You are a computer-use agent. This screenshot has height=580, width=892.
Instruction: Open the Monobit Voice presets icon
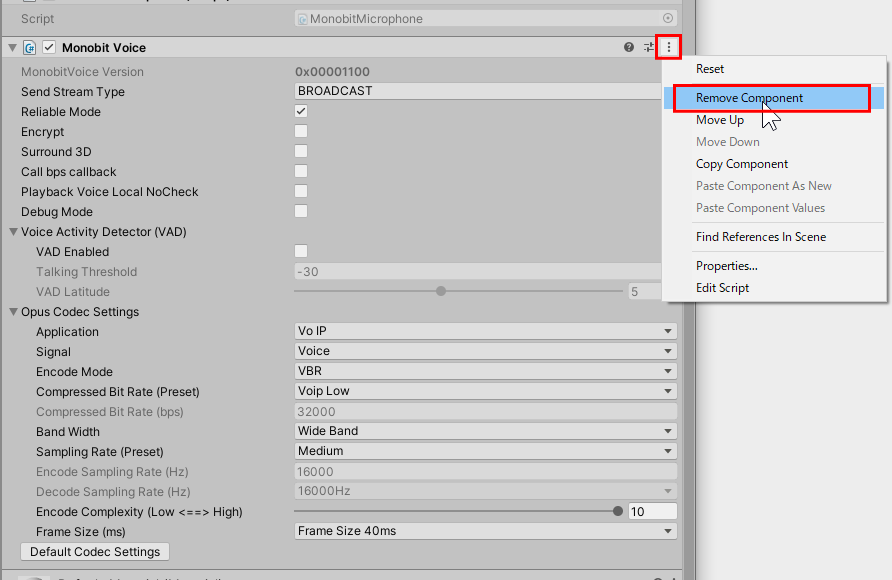click(649, 47)
